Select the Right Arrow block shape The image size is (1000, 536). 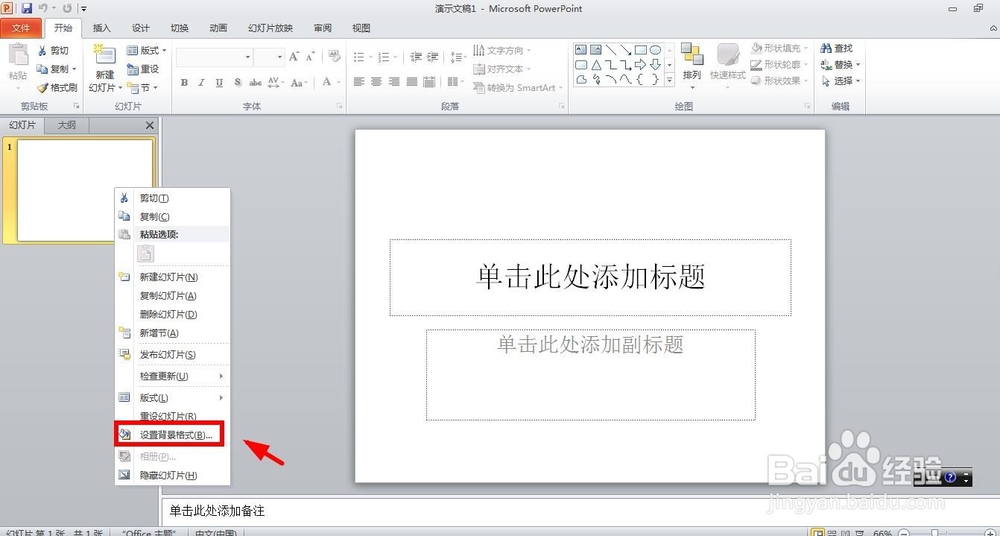(640, 64)
